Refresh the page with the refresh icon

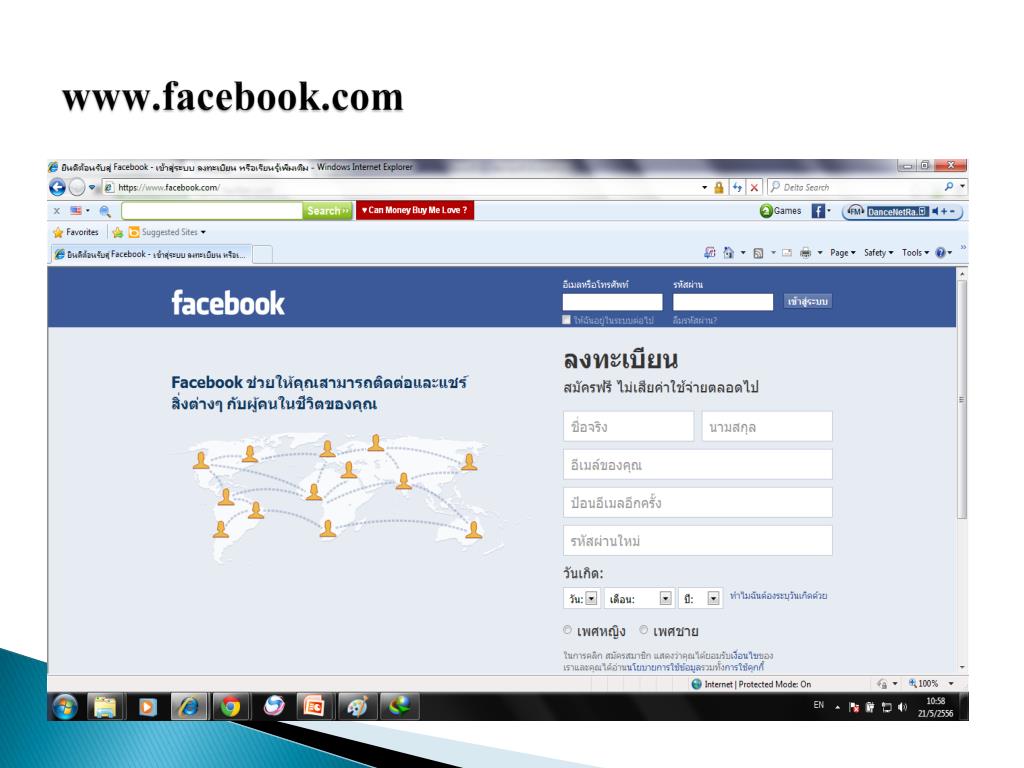coord(737,187)
